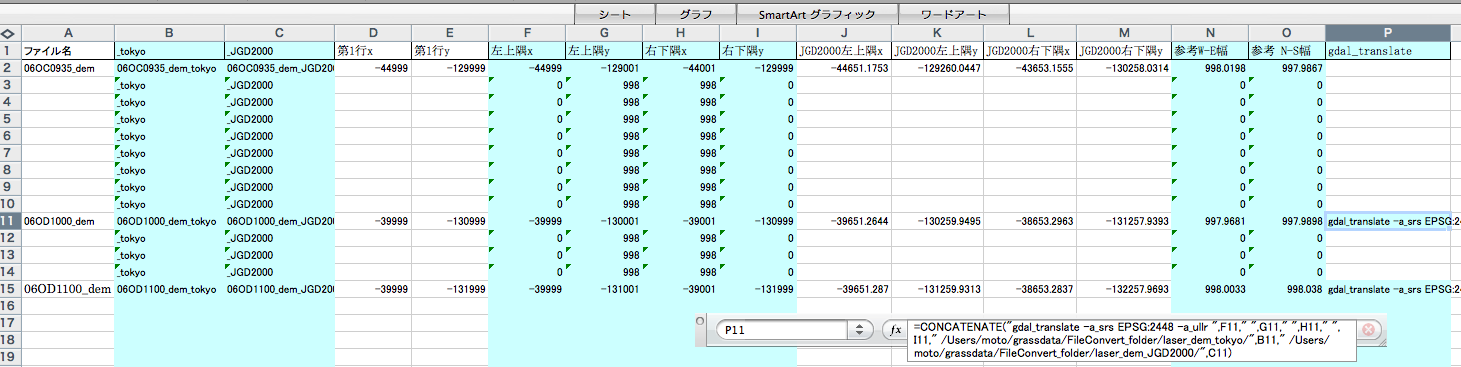Select cell with value -129260.0447
This screenshot has width=1461, height=367.
pos(937,67)
